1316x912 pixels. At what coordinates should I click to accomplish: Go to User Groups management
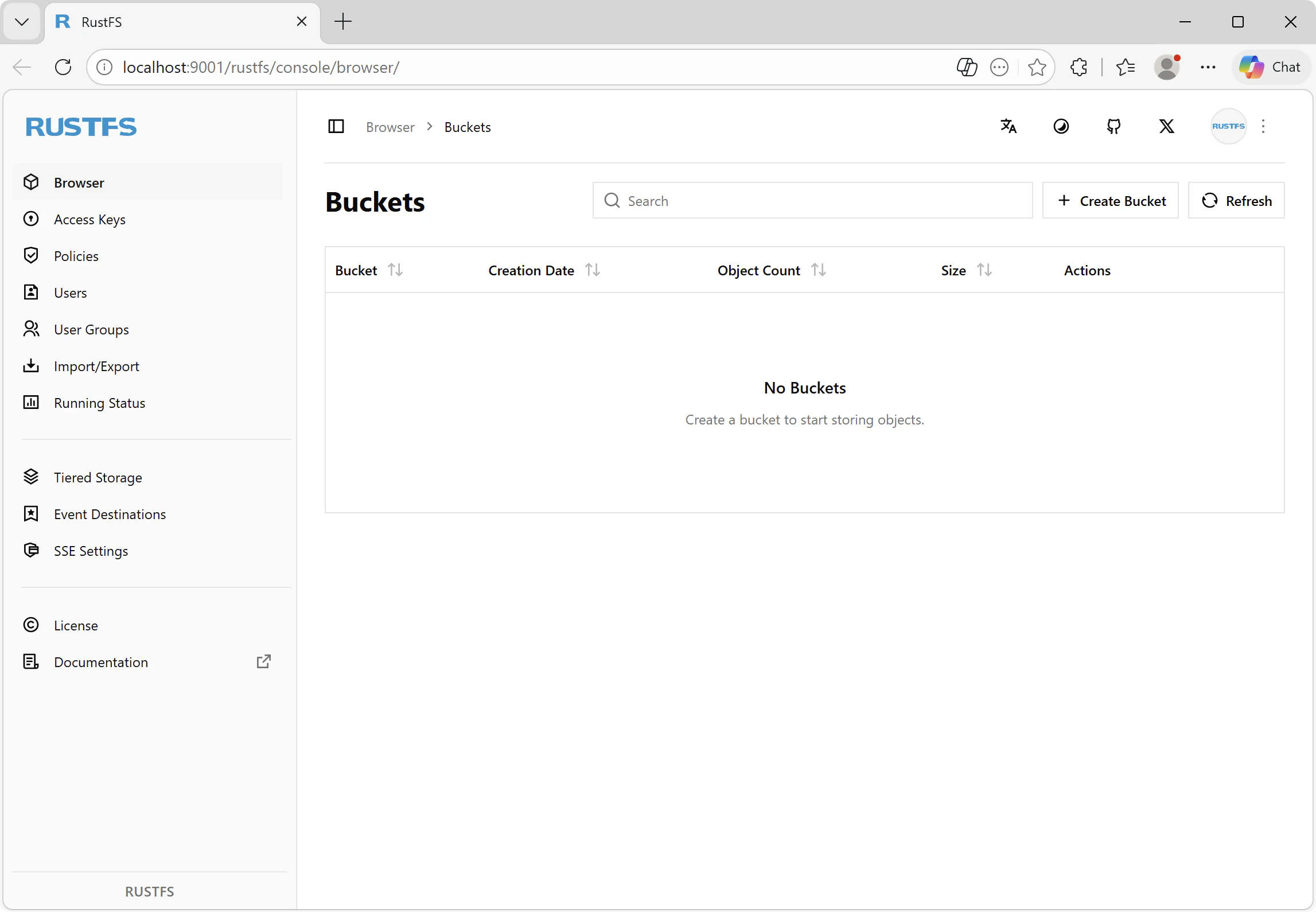coord(91,329)
